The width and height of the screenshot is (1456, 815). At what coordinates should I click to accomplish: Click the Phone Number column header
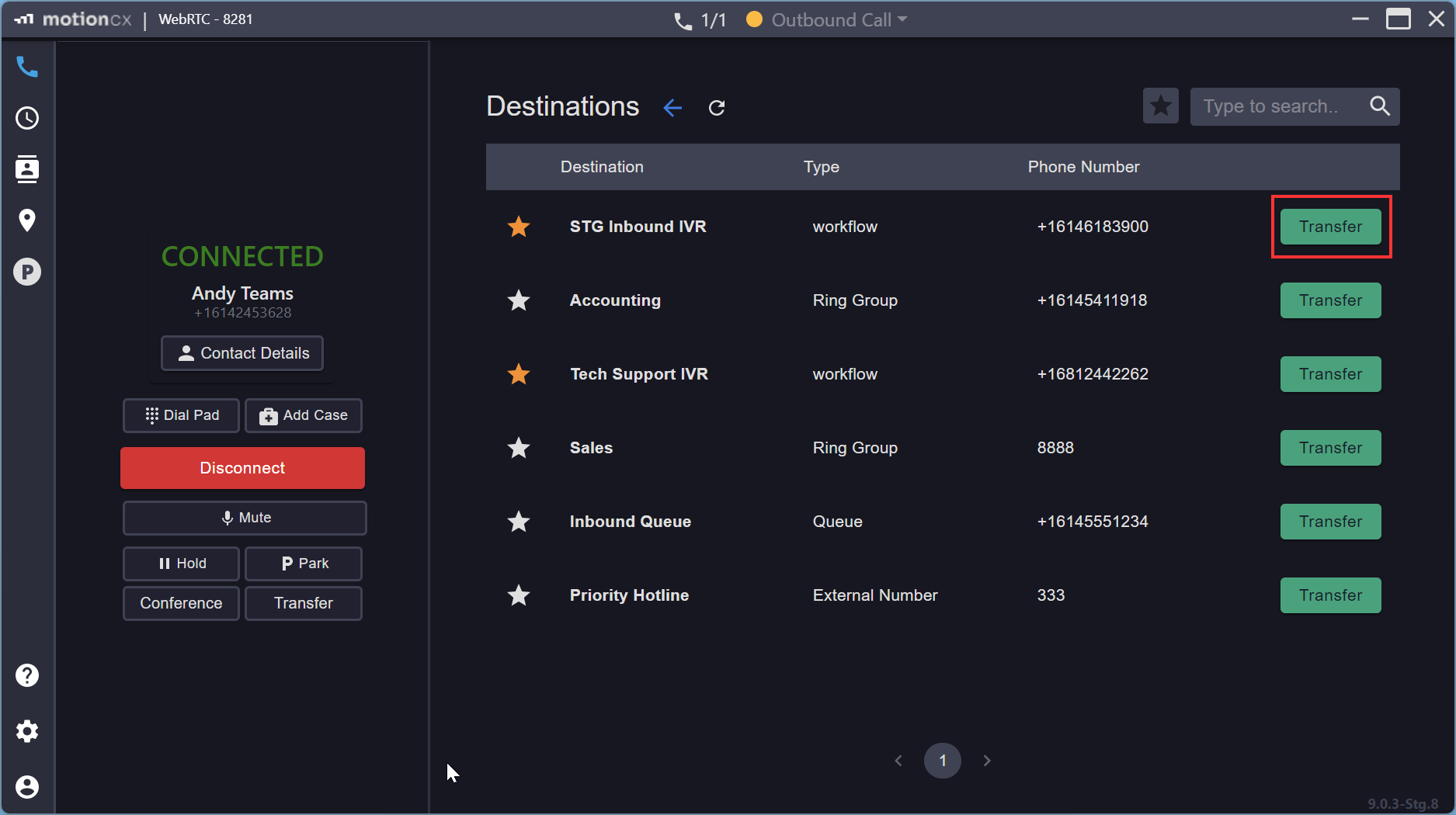point(1083,167)
